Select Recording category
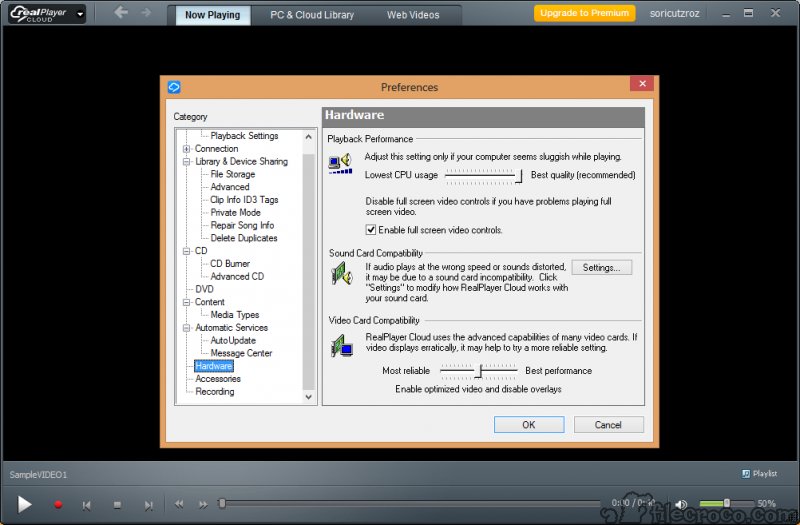This screenshot has width=800, height=525. pos(215,391)
